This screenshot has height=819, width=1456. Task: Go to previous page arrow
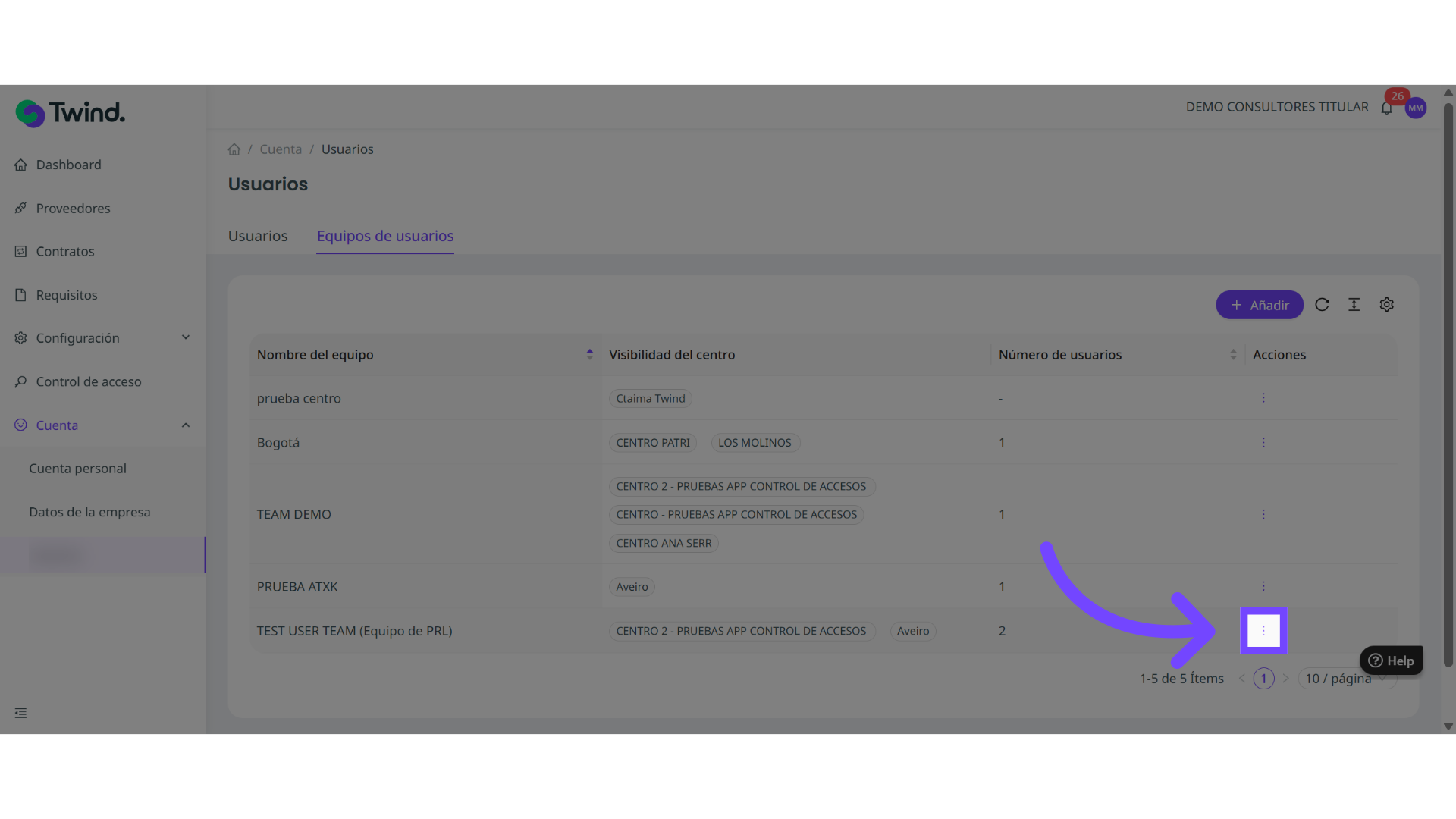coord(1242,679)
